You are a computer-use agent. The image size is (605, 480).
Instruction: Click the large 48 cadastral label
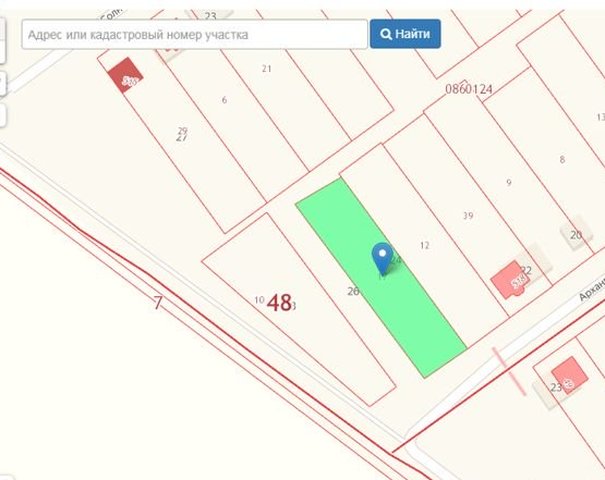279,303
